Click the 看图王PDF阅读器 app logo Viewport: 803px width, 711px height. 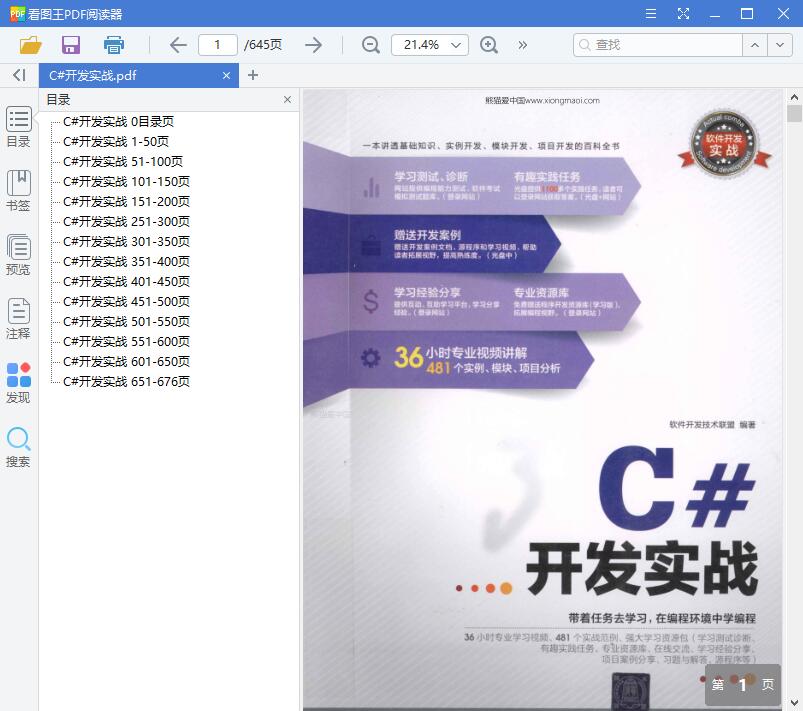tap(17, 13)
